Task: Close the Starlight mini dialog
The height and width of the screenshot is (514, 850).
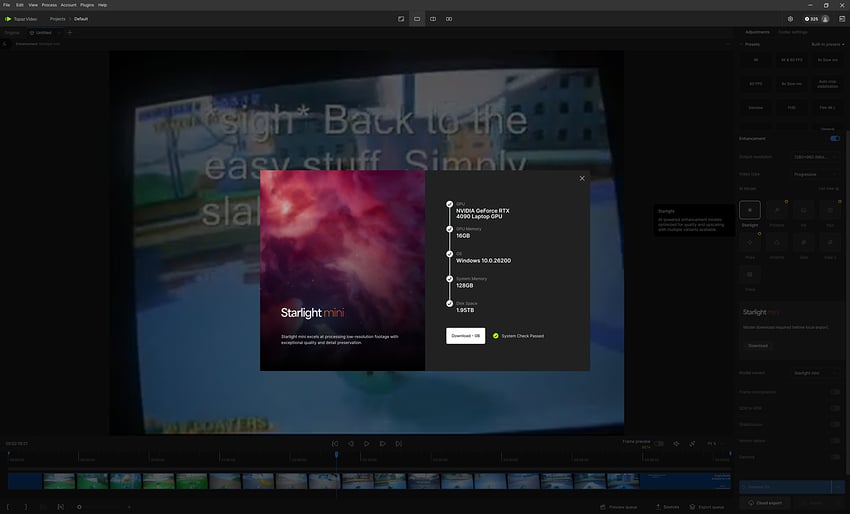Action: 582,178
